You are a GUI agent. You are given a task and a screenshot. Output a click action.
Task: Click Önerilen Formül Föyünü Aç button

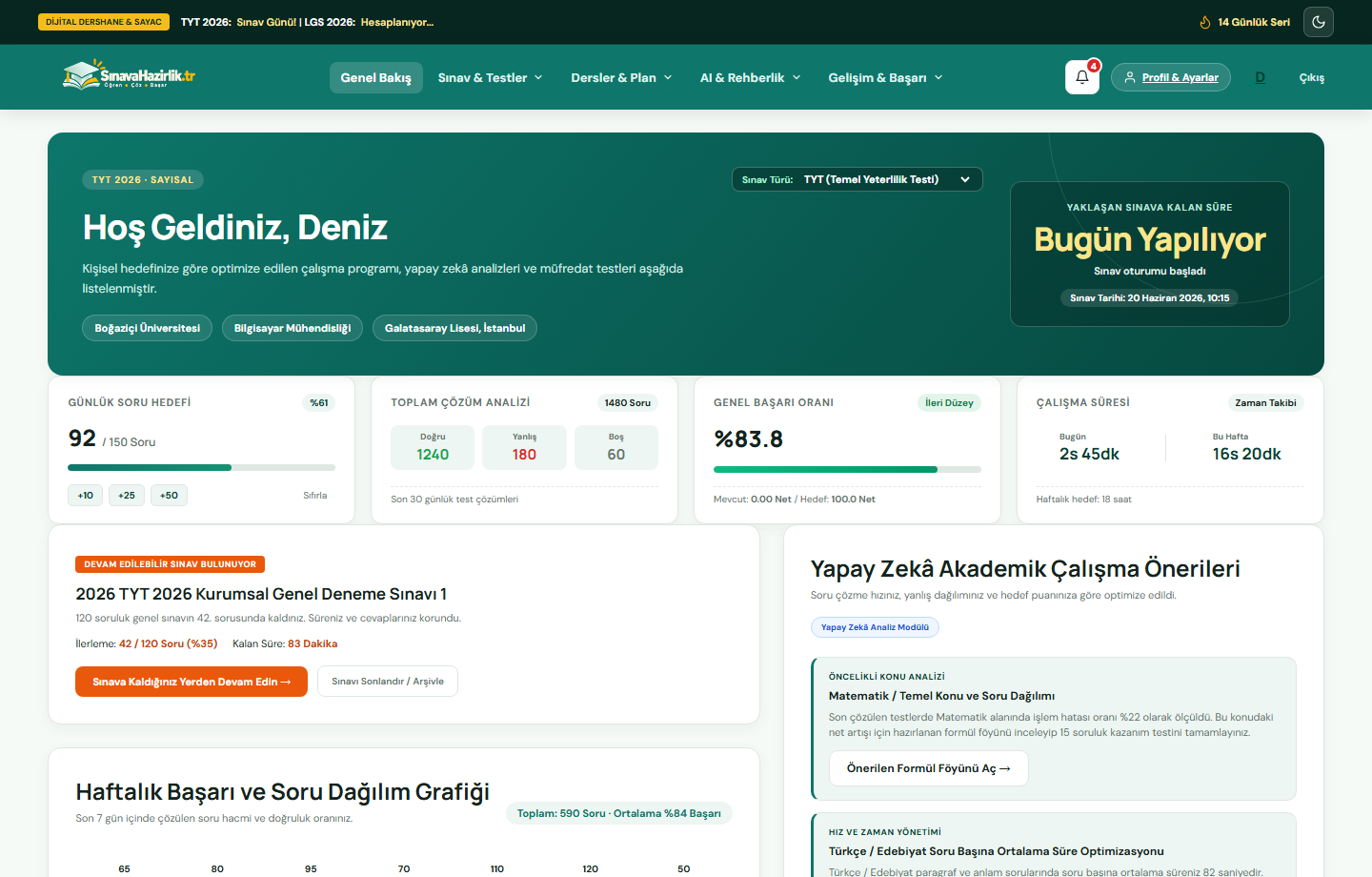[x=929, y=768]
